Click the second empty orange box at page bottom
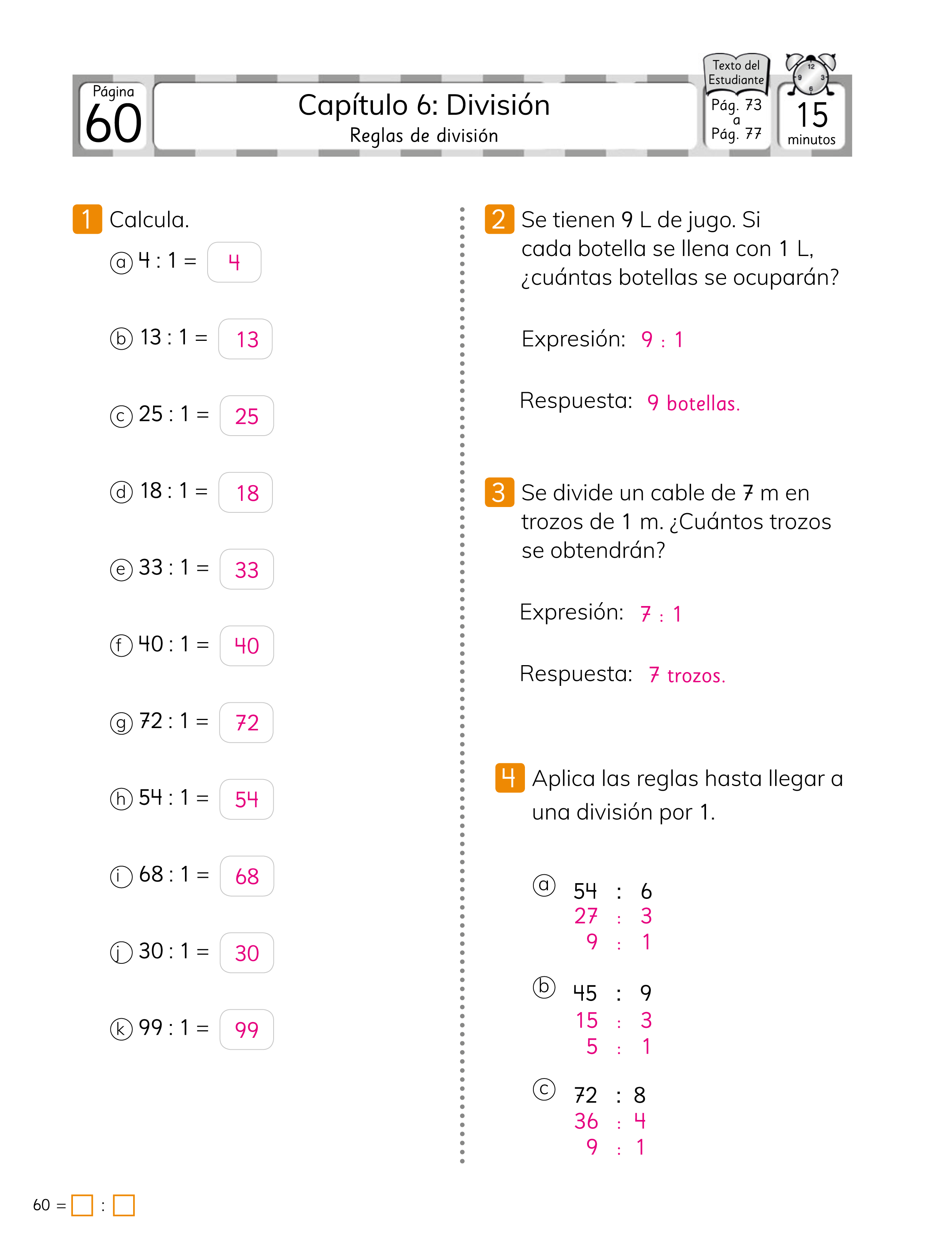 tap(124, 1206)
